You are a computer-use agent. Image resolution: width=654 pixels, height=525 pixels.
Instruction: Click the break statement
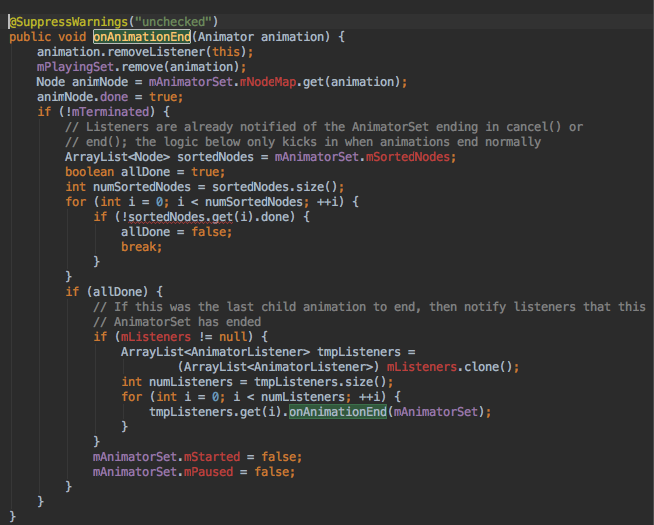138,247
